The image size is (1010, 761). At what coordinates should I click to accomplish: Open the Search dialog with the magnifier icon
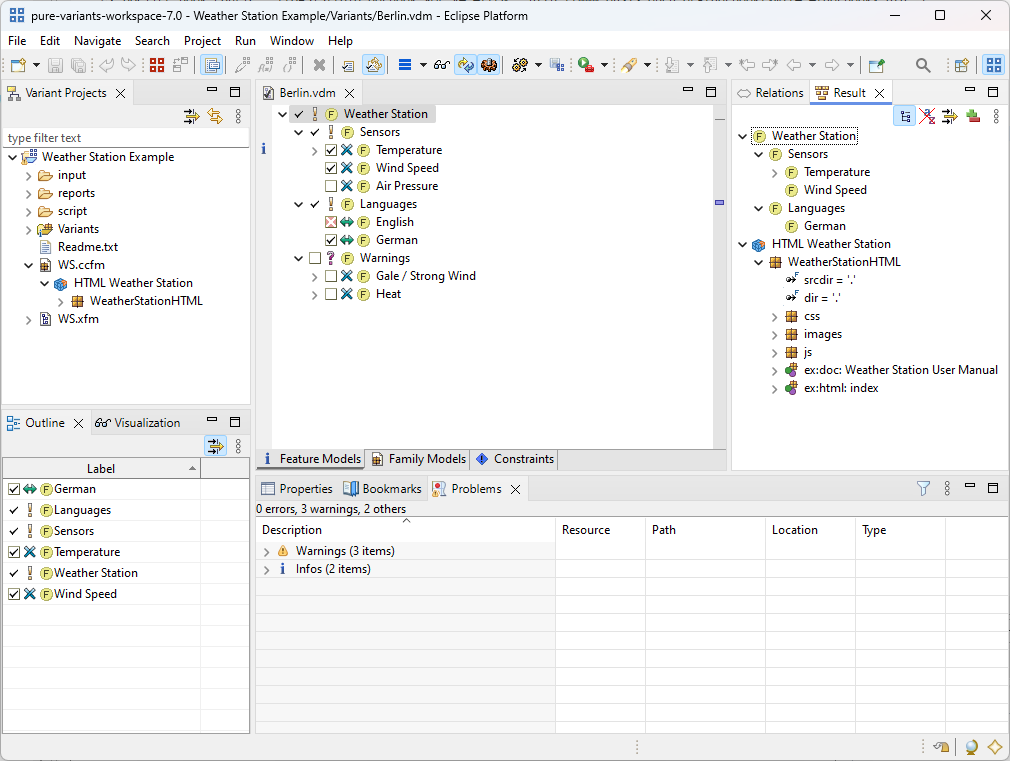(x=923, y=65)
